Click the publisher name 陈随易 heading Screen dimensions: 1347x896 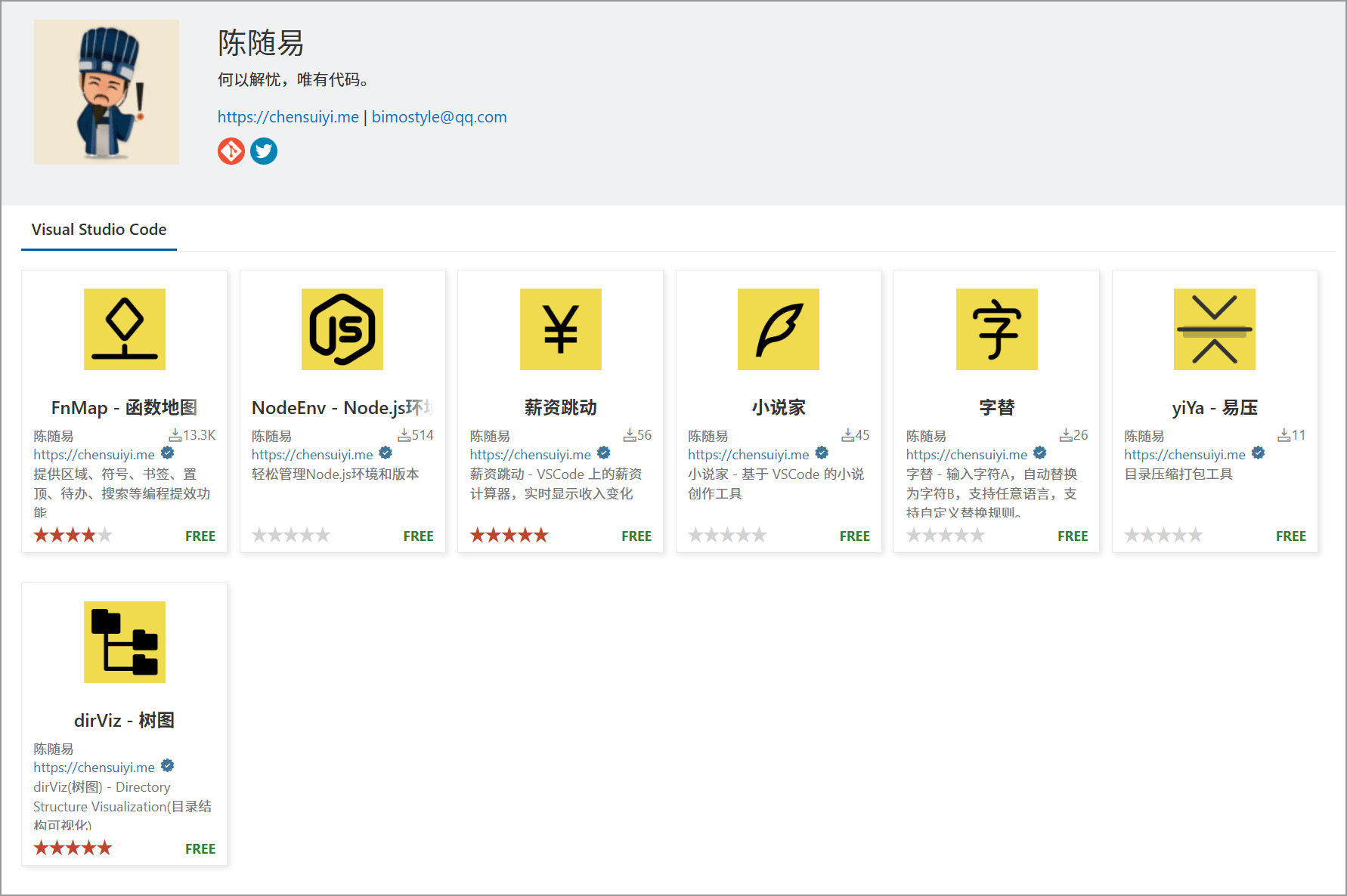[x=261, y=43]
